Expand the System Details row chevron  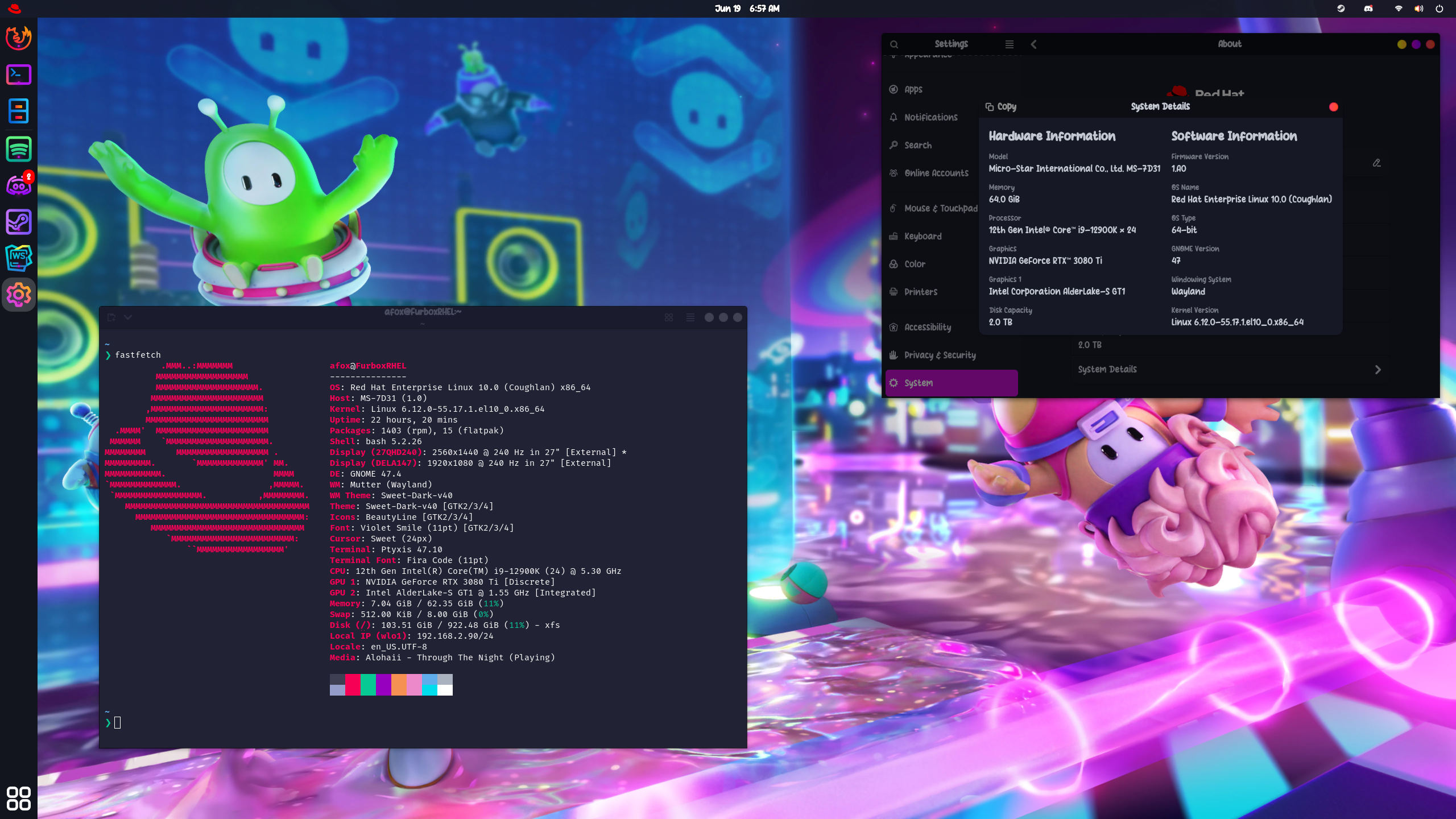click(1378, 370)
